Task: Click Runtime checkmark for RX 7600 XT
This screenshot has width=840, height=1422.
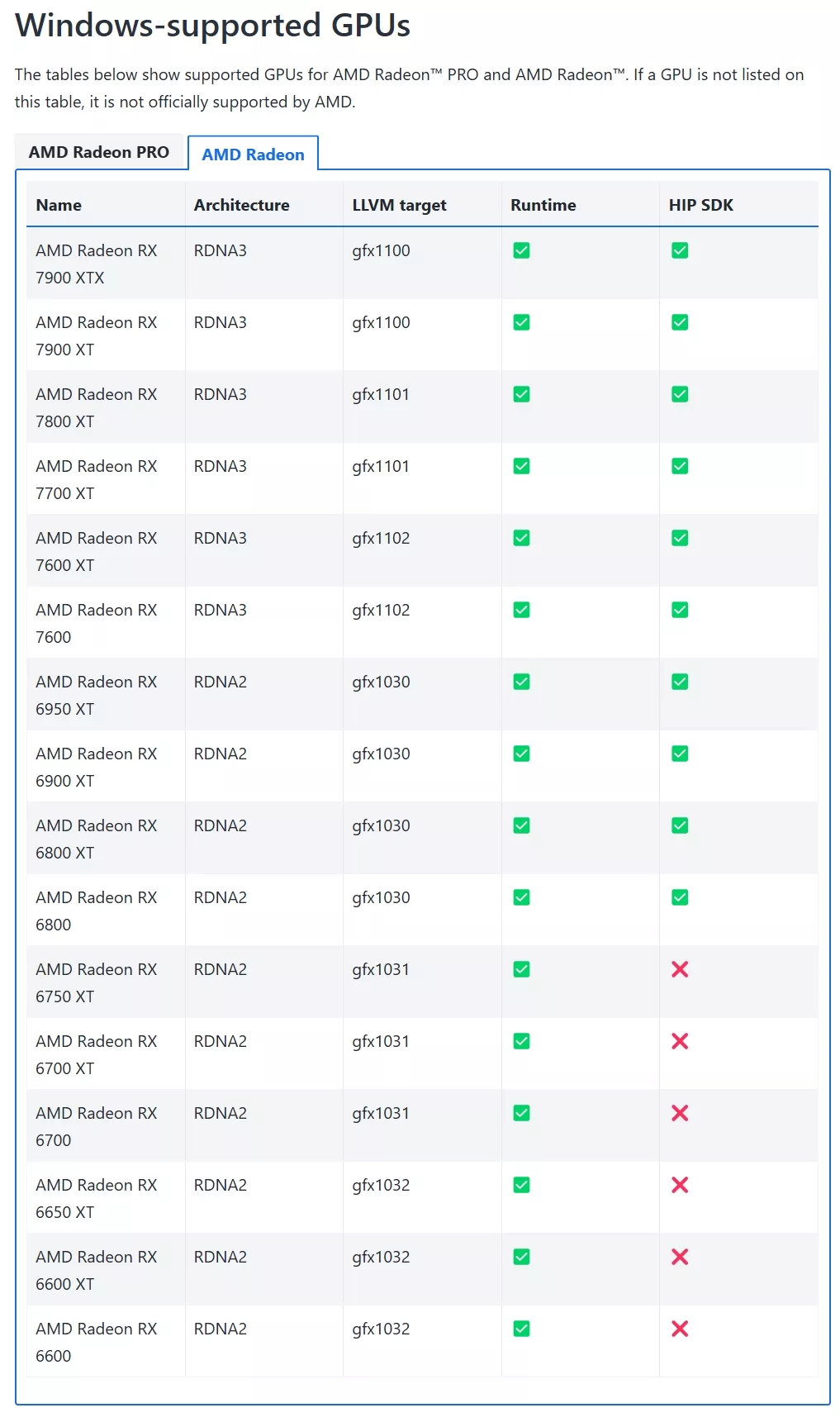Action: [x=521, y=538]
